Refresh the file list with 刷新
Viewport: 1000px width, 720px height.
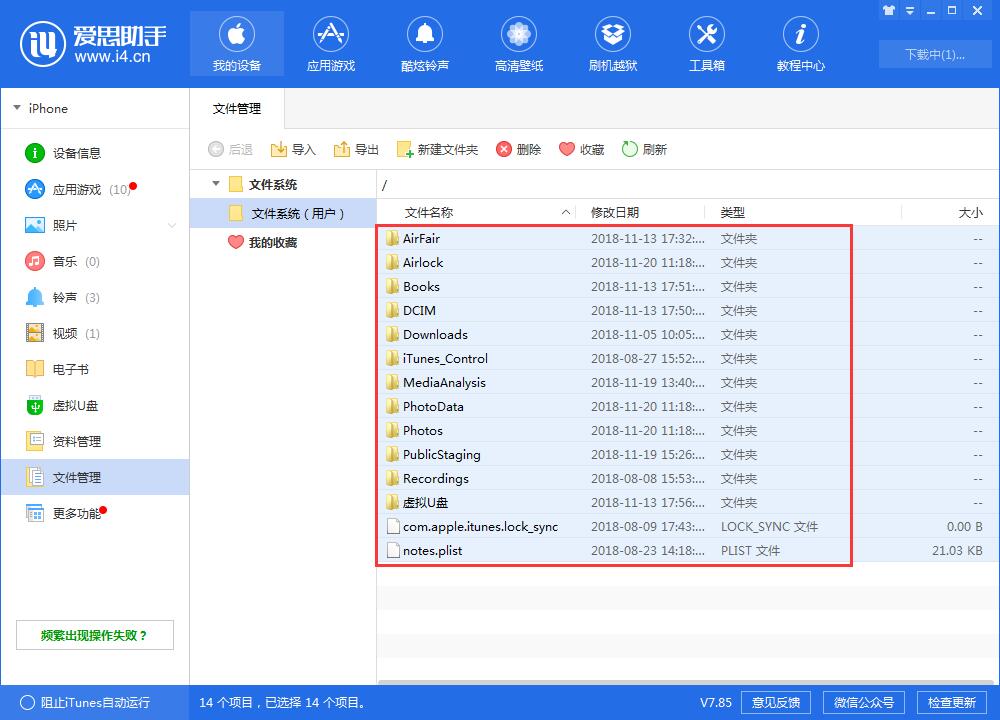pos(644,149)
